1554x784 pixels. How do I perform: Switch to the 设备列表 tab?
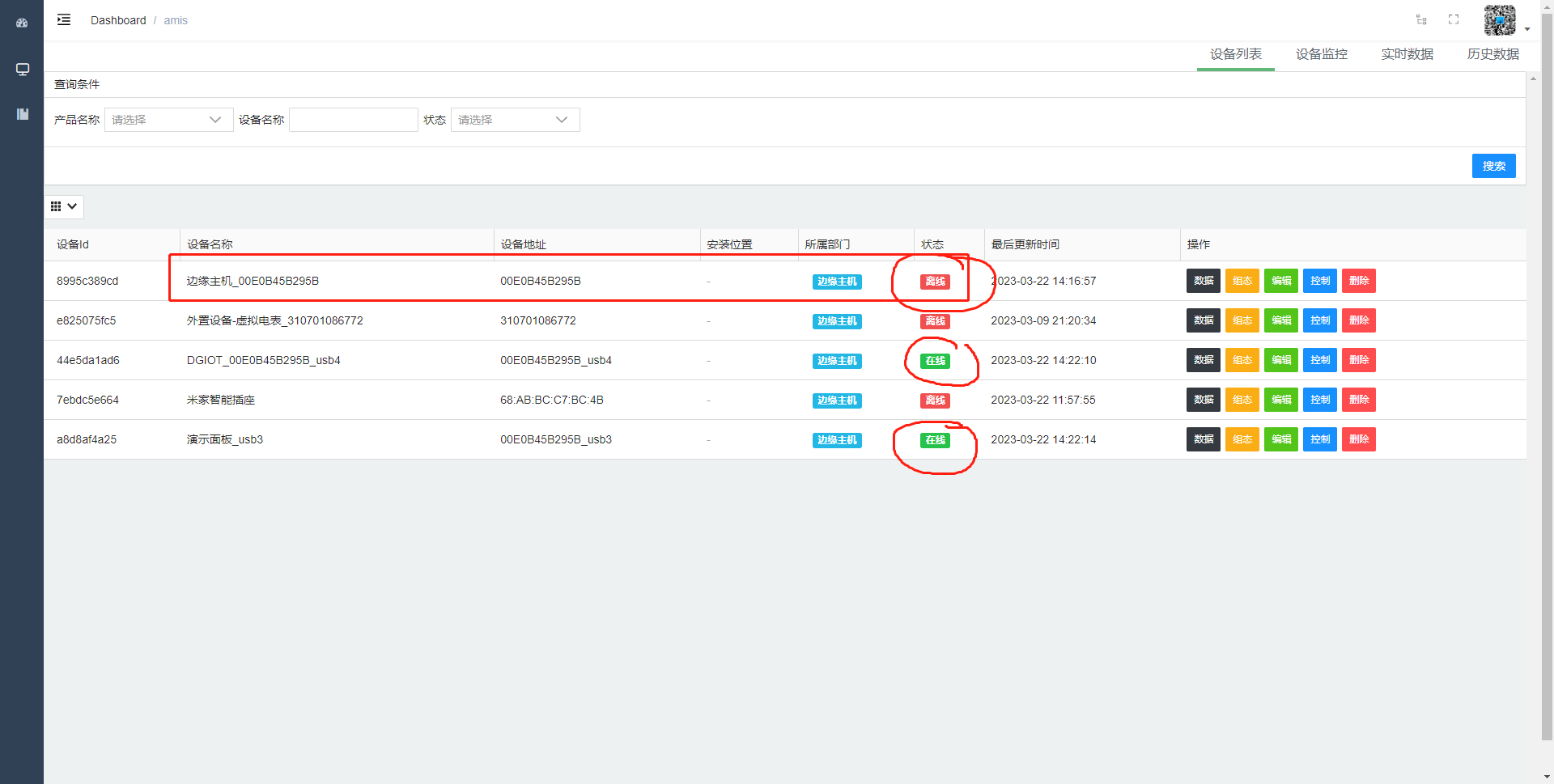tap(1235, 54)
